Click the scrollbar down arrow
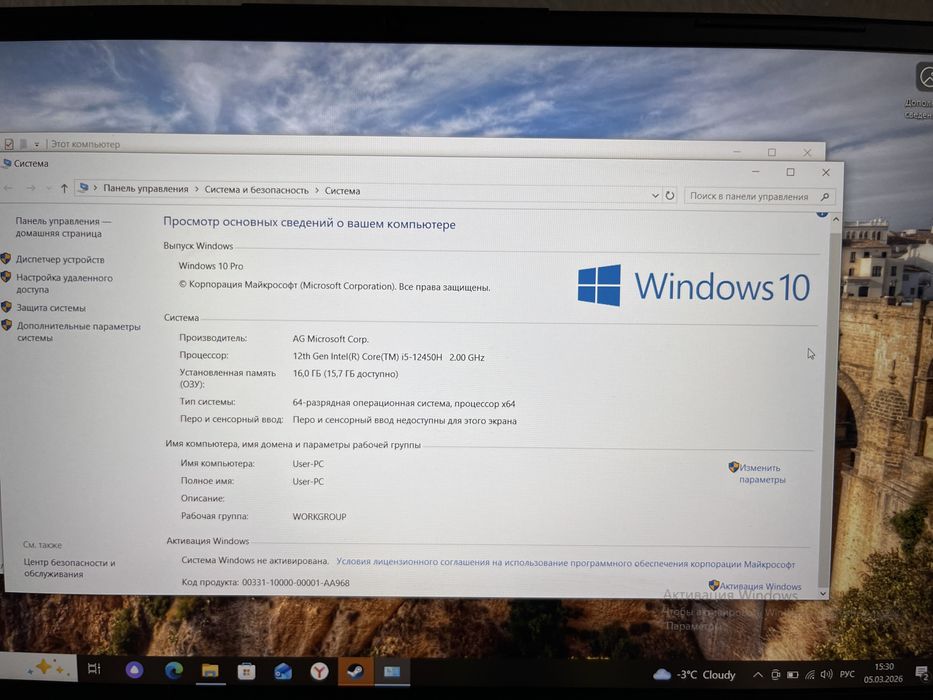The width and height of the screenshot is (933, 700). 823,593
